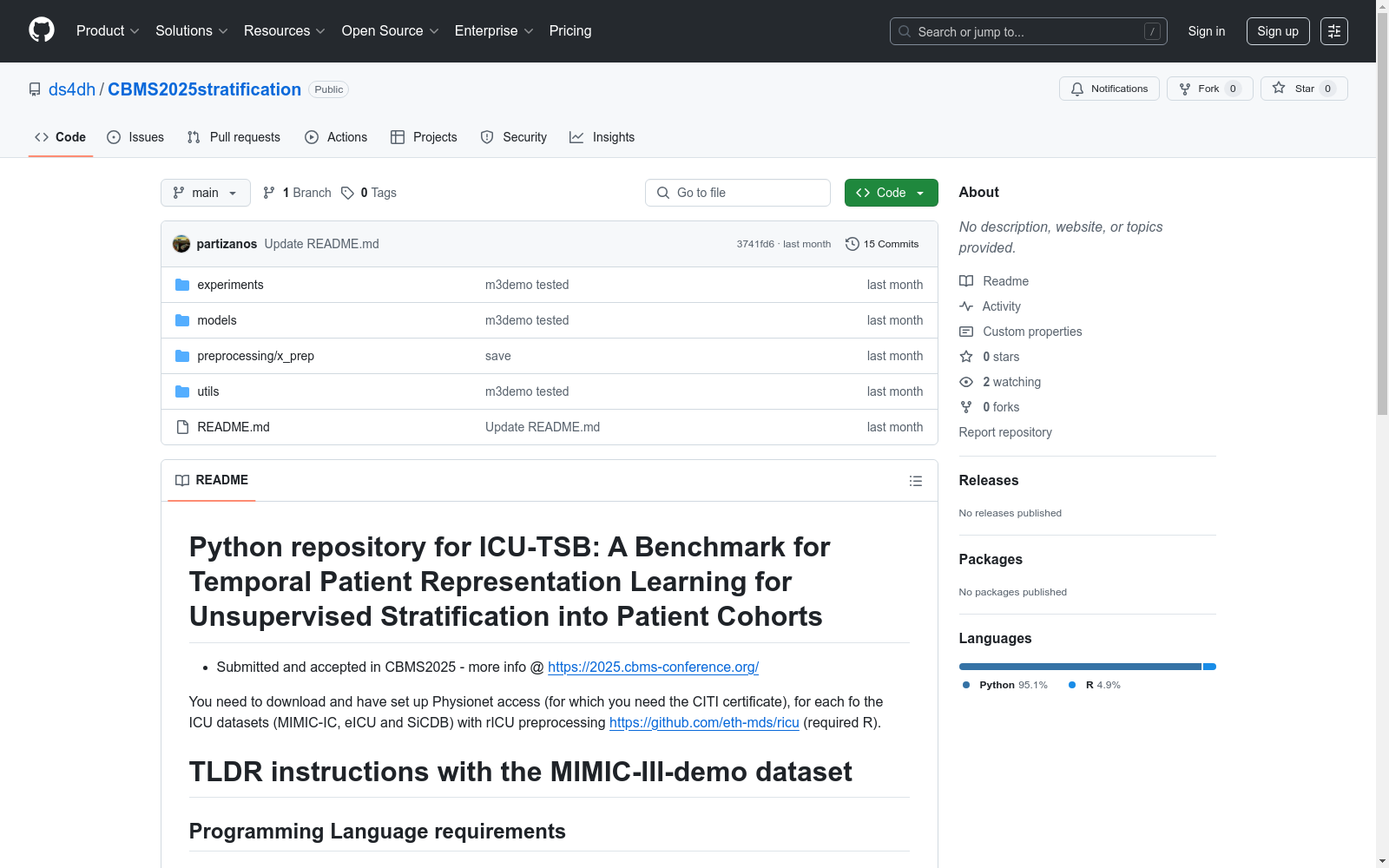Click the Star icon
Image resolution: width=1389 pixels, height=868 pixels.
pos(1279,88)
